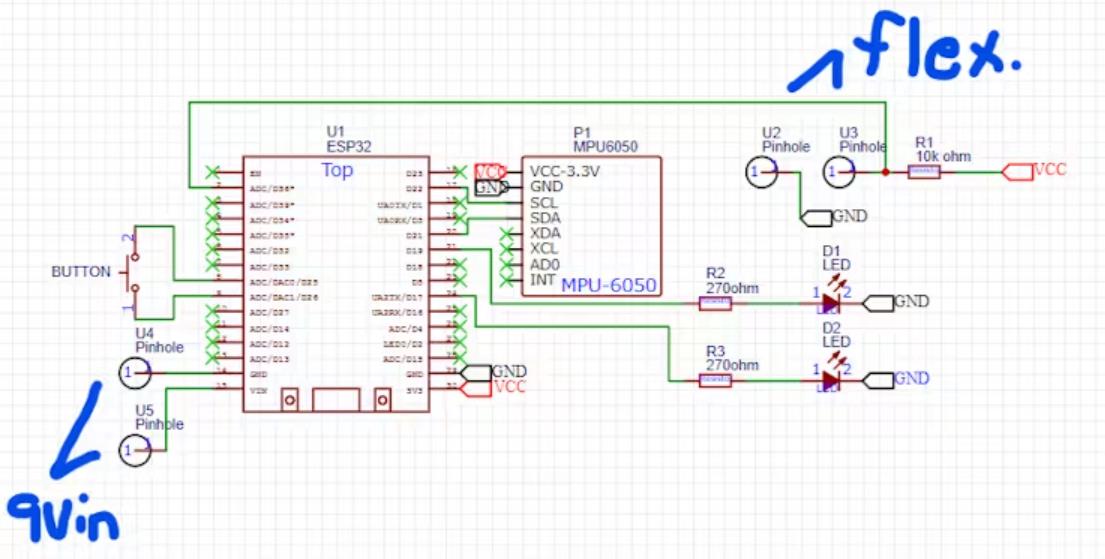Click the R1 designator label
Viewport: 1105px width, 559px height.
(924, 142)
